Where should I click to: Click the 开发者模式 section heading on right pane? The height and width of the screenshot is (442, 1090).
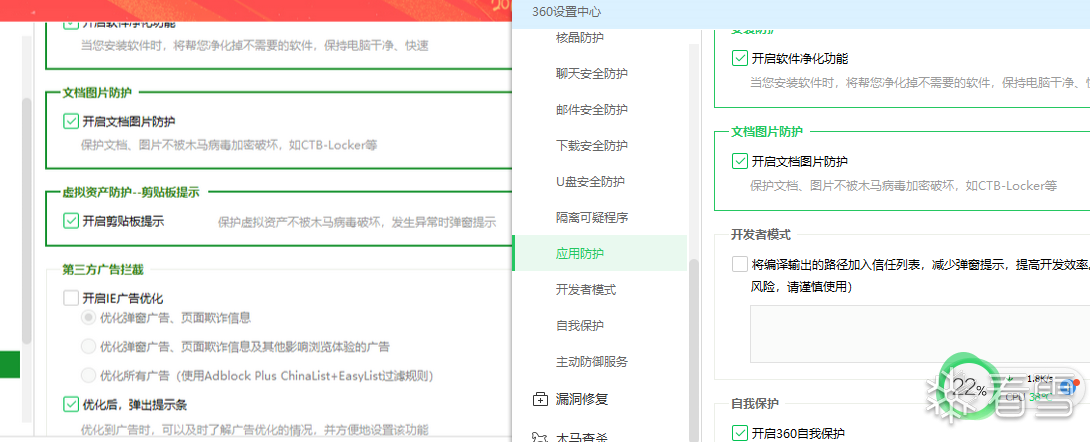point(760,234)
